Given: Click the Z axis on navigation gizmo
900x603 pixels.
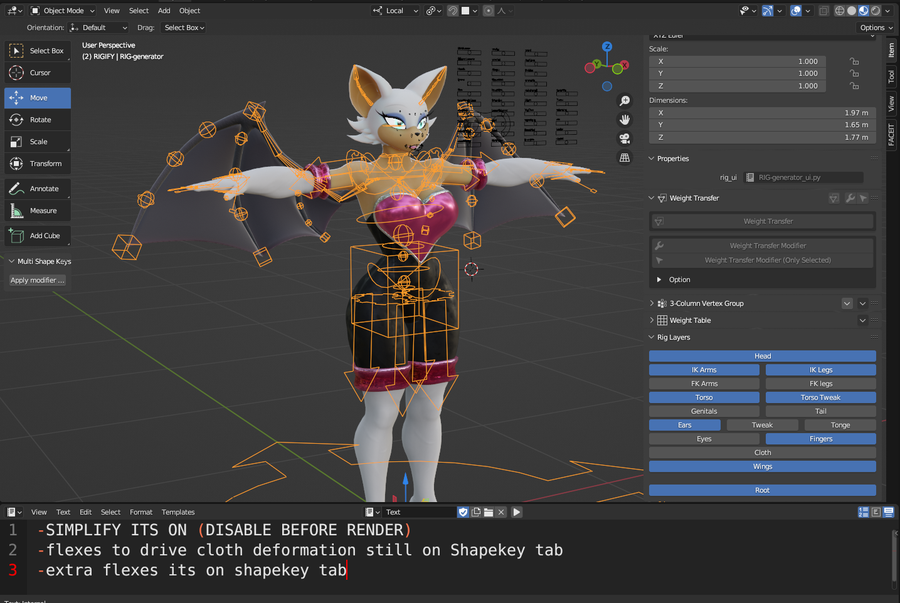Looking at the screenshot, I should point(607,46).
